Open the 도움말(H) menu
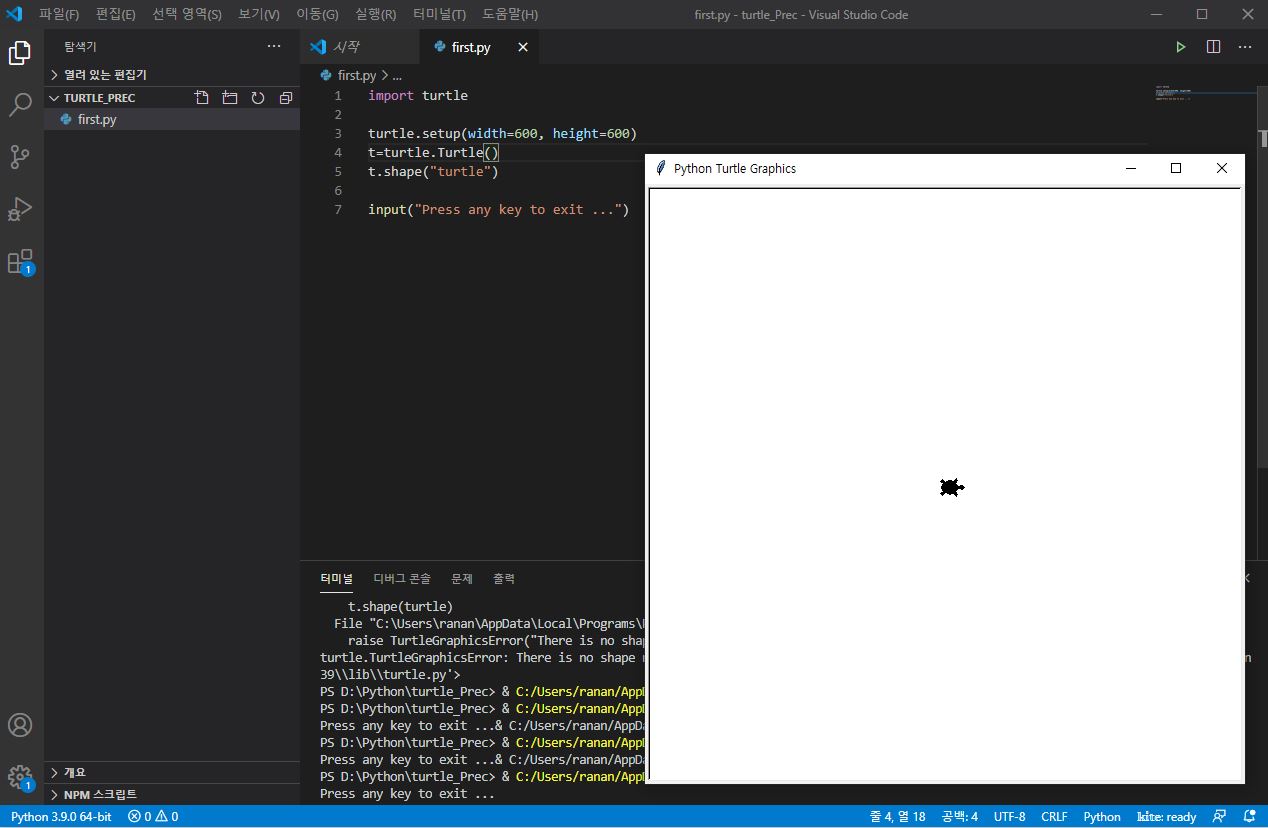The image size is (1268, 828). [x=510, y=14]
